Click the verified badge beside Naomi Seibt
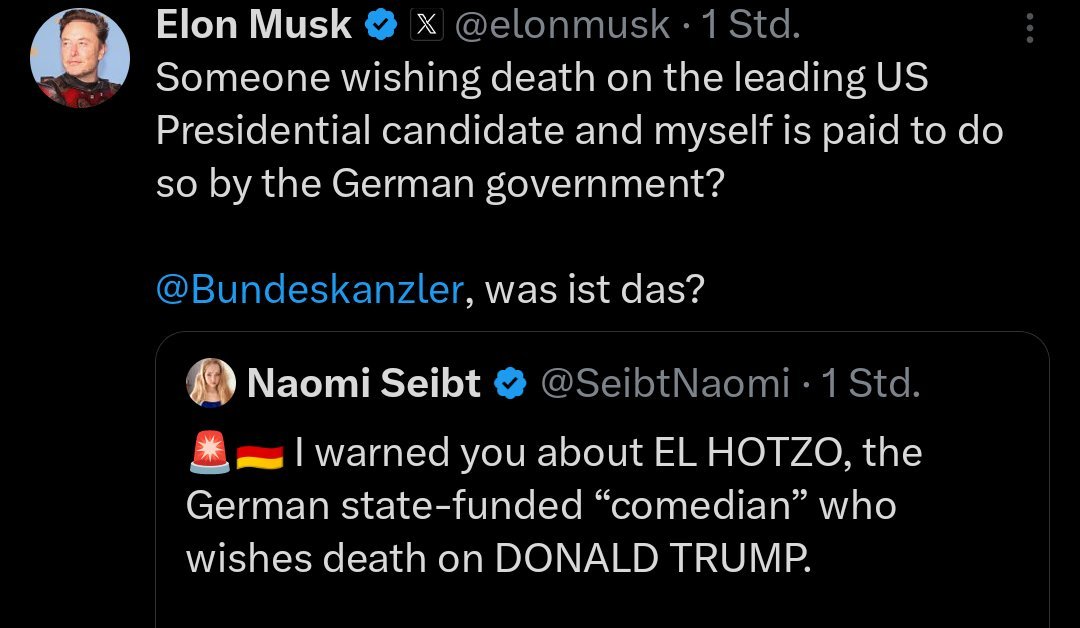 [x=511, y=383]
